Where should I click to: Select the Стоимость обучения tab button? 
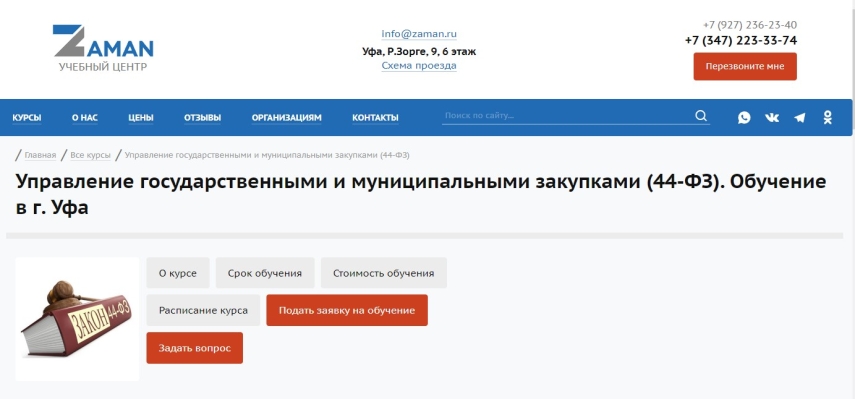pyautogui.click(x=384, y=273)
